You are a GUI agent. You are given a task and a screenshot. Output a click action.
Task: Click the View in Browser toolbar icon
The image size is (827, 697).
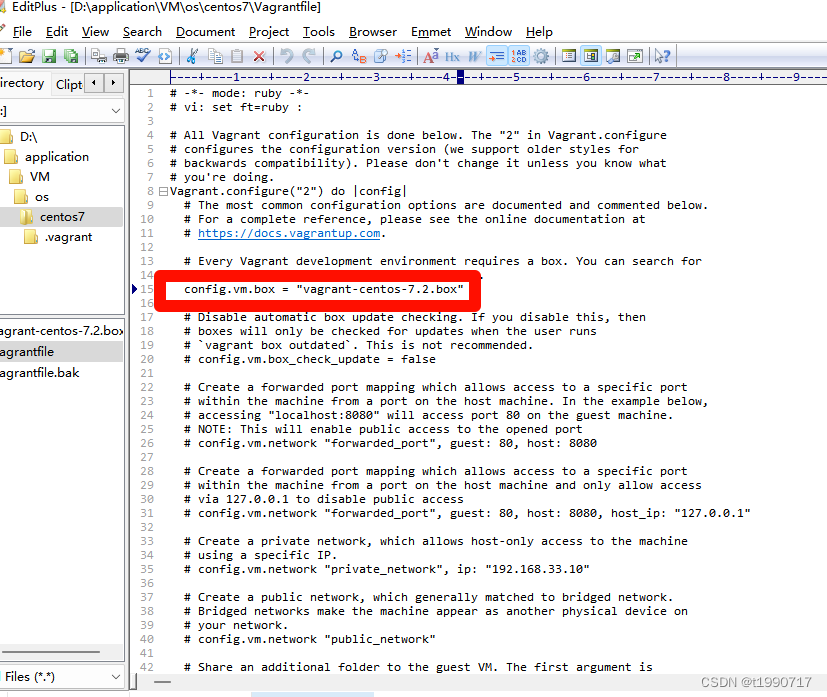pyautogui.click(x=165, y=56)
